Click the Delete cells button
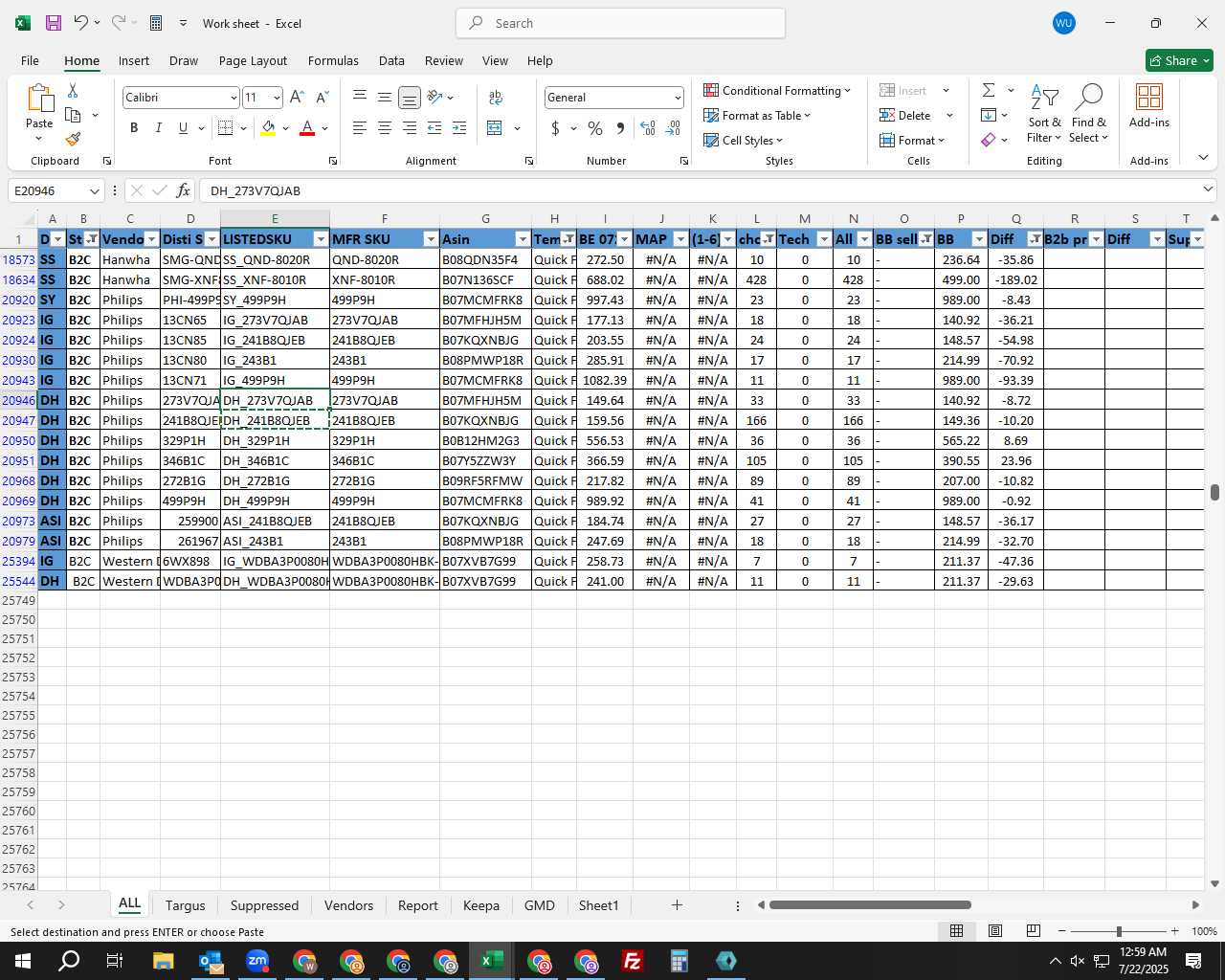Image resolution: width=1225 pixels, height=980 pixels. pos(905,115)
